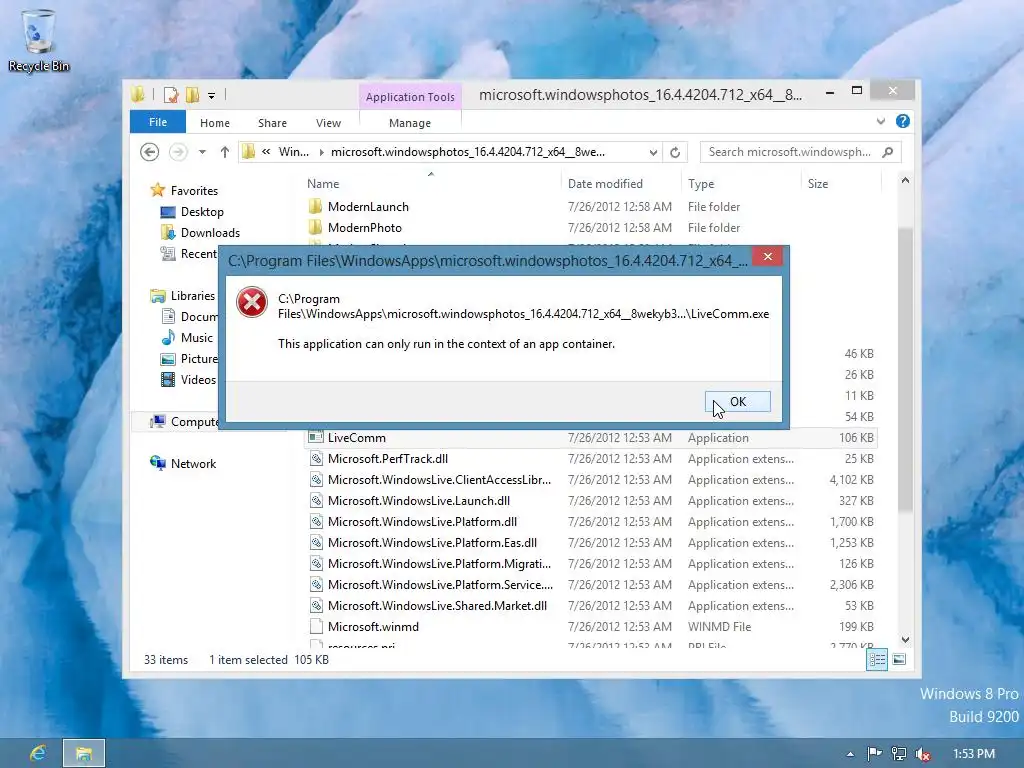Image resolution: width=1024 pixels, height=768 pixels.
Task: Open Favorites in the navigation pane
Action: tap(195, 191)
